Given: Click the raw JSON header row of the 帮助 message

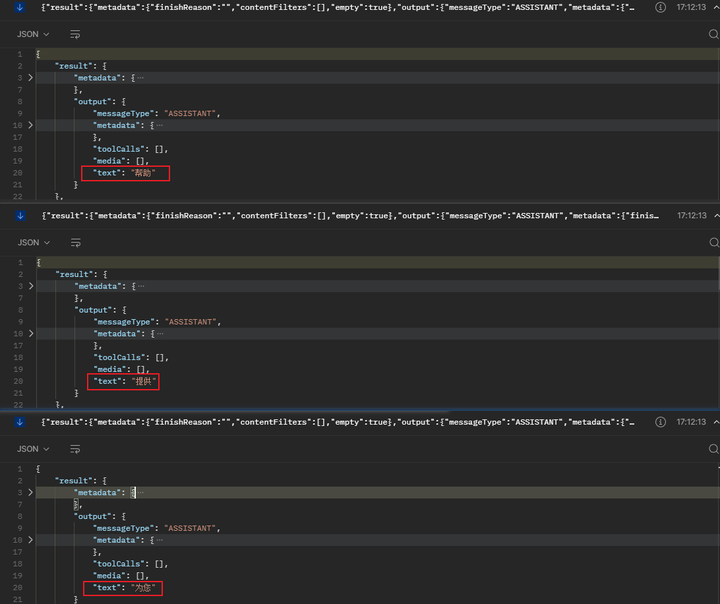Looking at the screenshot, I should (x=338, y=7).
